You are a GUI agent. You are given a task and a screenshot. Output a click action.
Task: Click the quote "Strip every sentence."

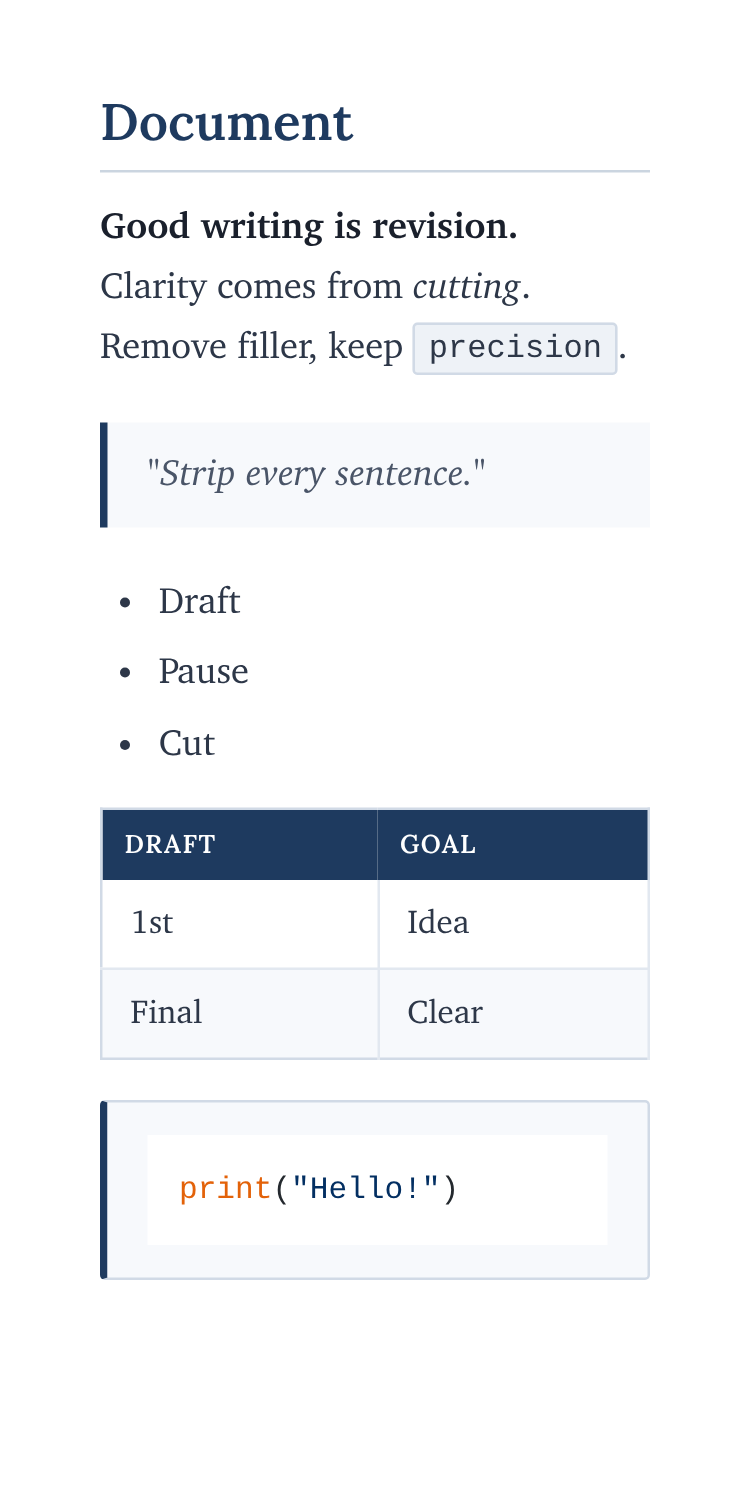[x=315, y=474]
